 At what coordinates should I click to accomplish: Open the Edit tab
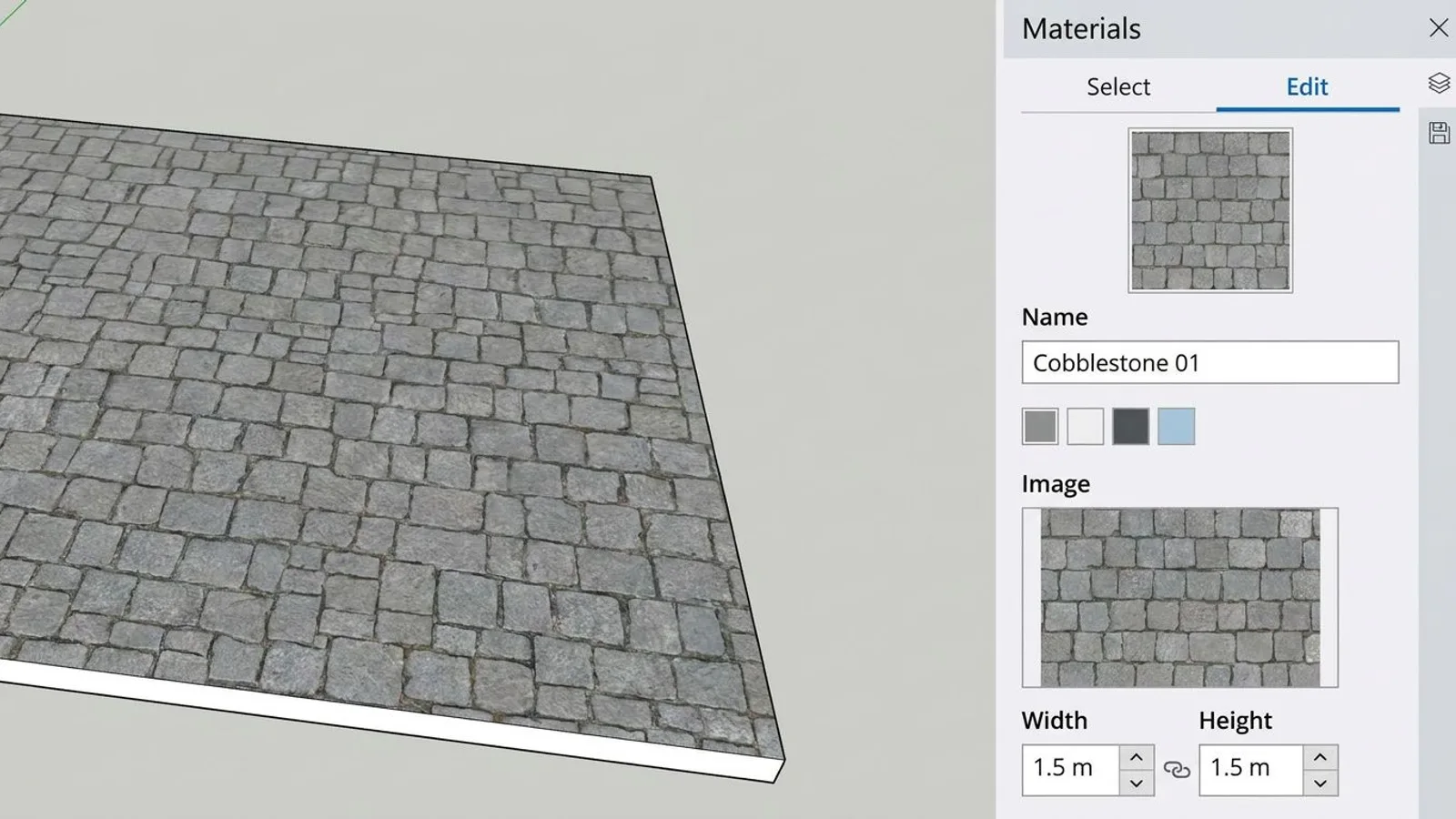1307,86
